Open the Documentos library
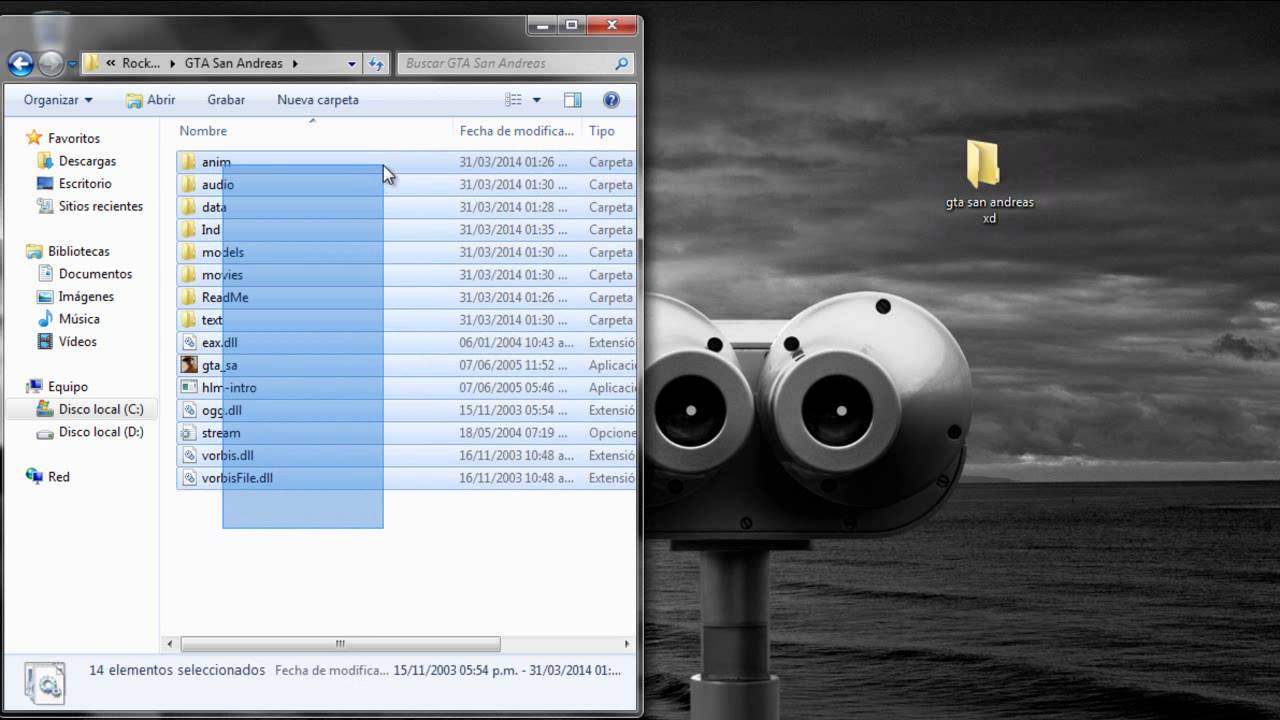 tap(95, 274)
